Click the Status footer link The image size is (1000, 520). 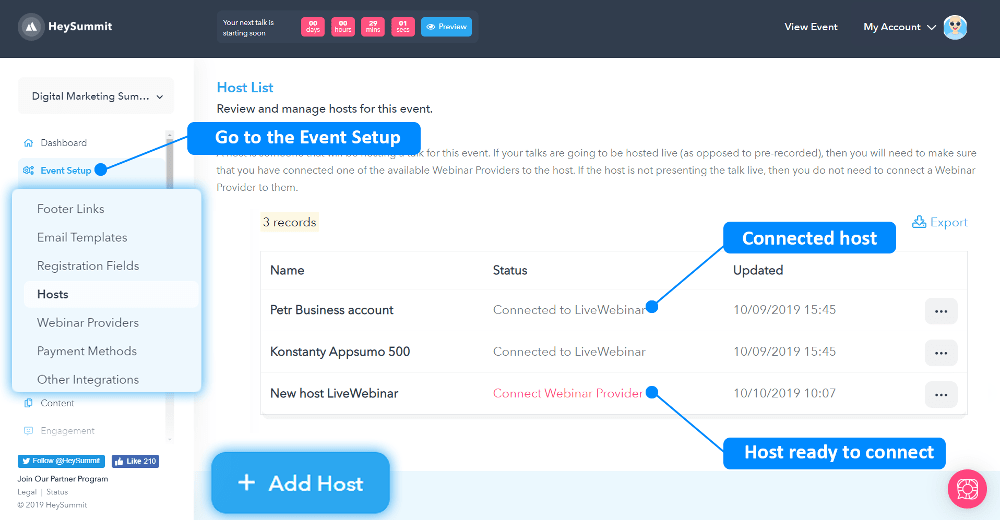57,492
